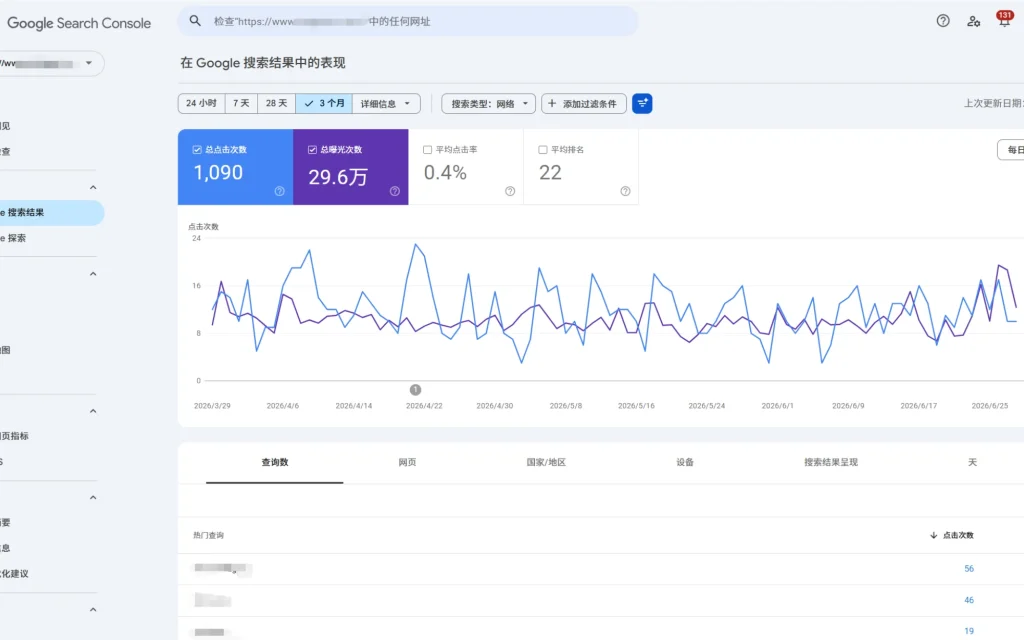
Task: Click the 1,090 total clicks value
Action: 218,172
